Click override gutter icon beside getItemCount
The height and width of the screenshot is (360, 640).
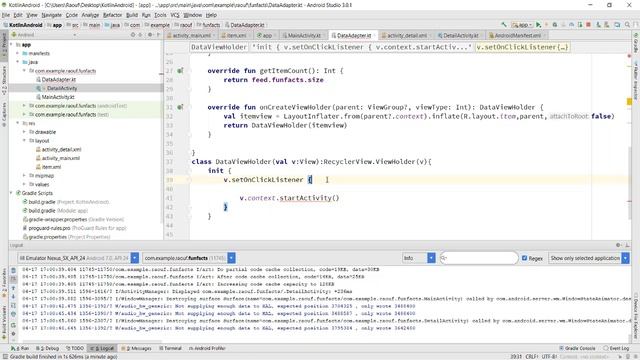pos(180,71)
